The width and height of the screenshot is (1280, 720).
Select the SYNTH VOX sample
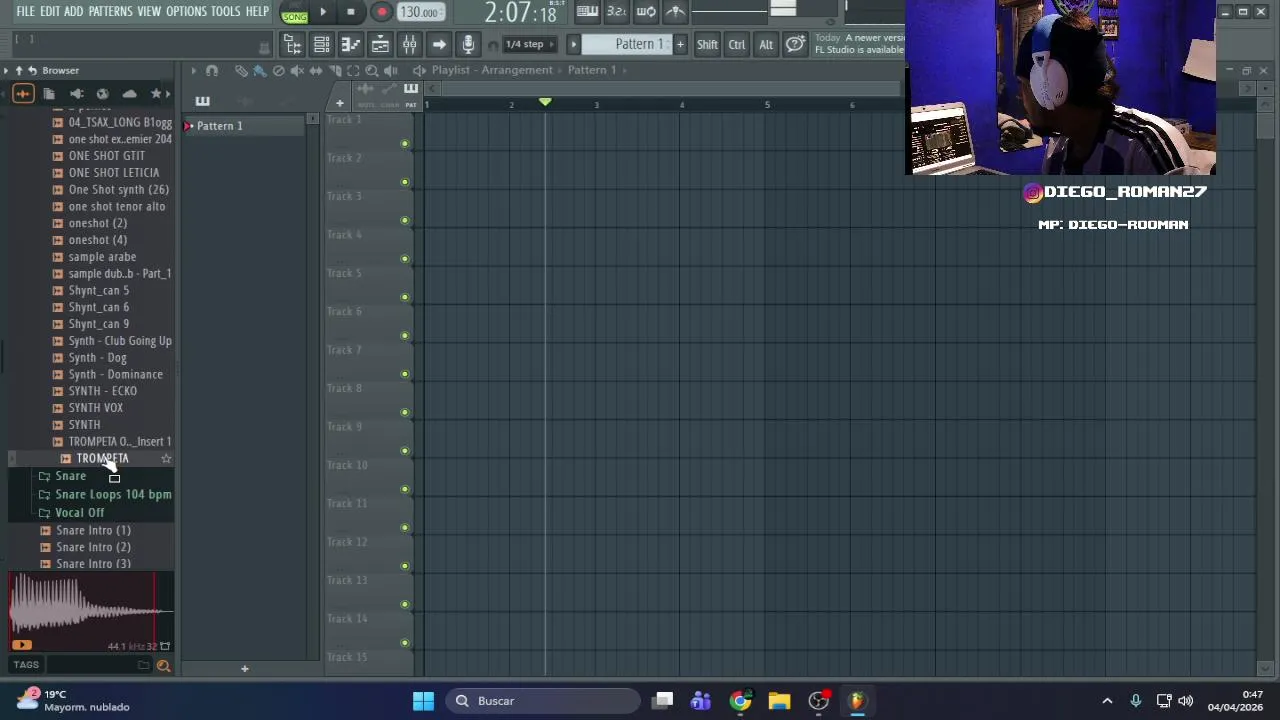(x=96, y=408)
